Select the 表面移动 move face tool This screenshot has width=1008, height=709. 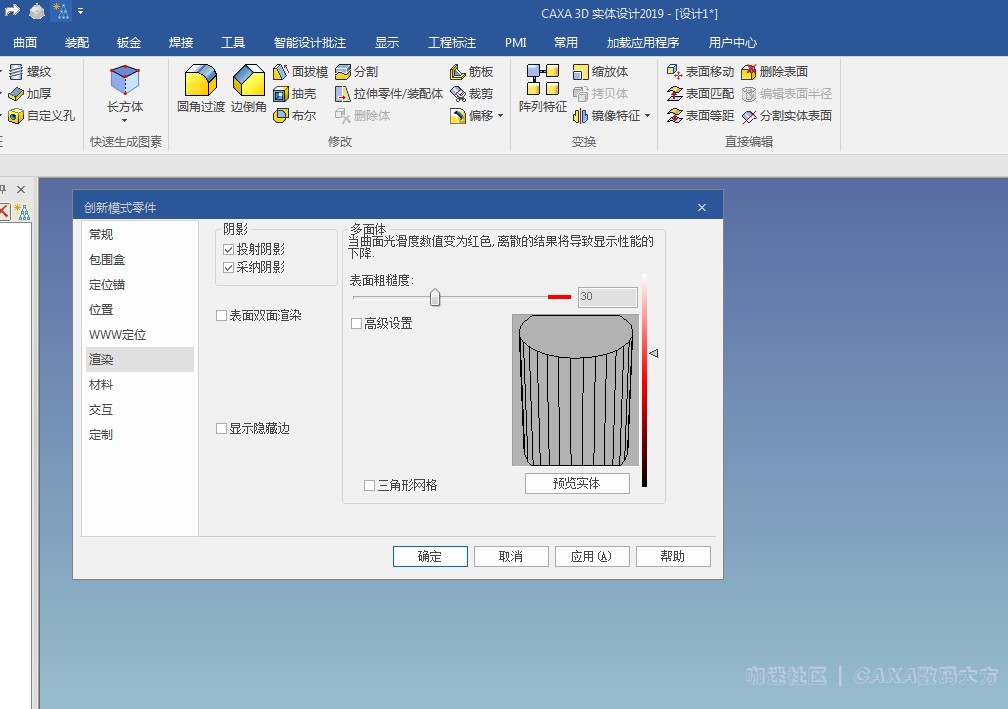pyautogui.click(x=700, y=71)
